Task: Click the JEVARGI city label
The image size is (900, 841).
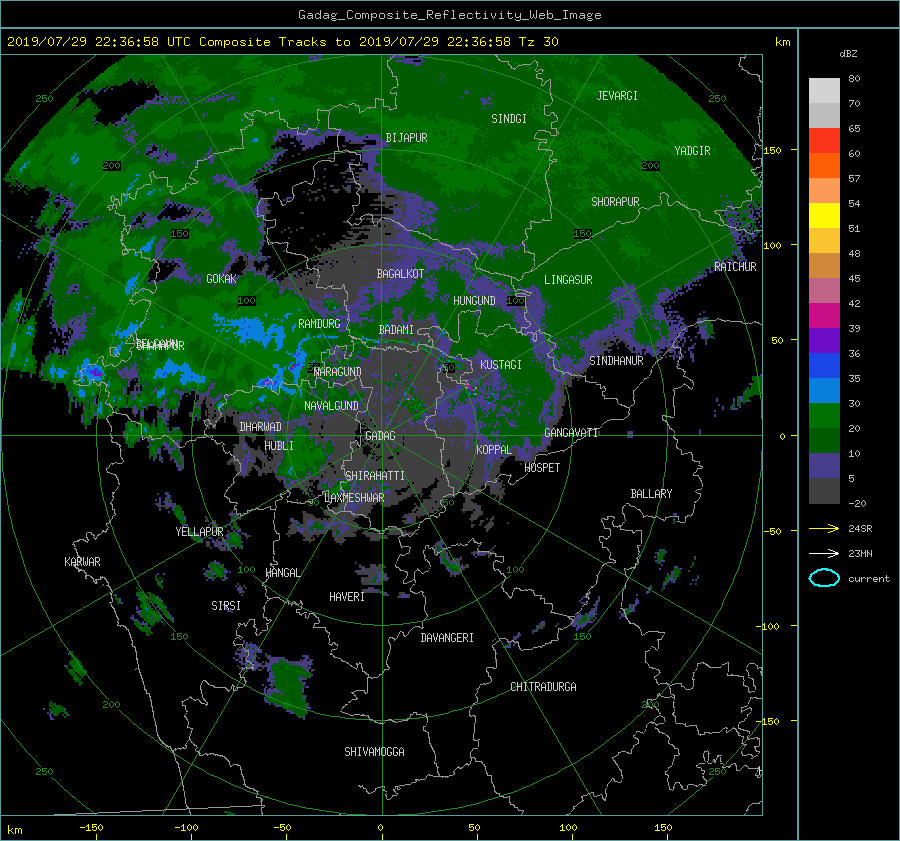Action: 617,96
